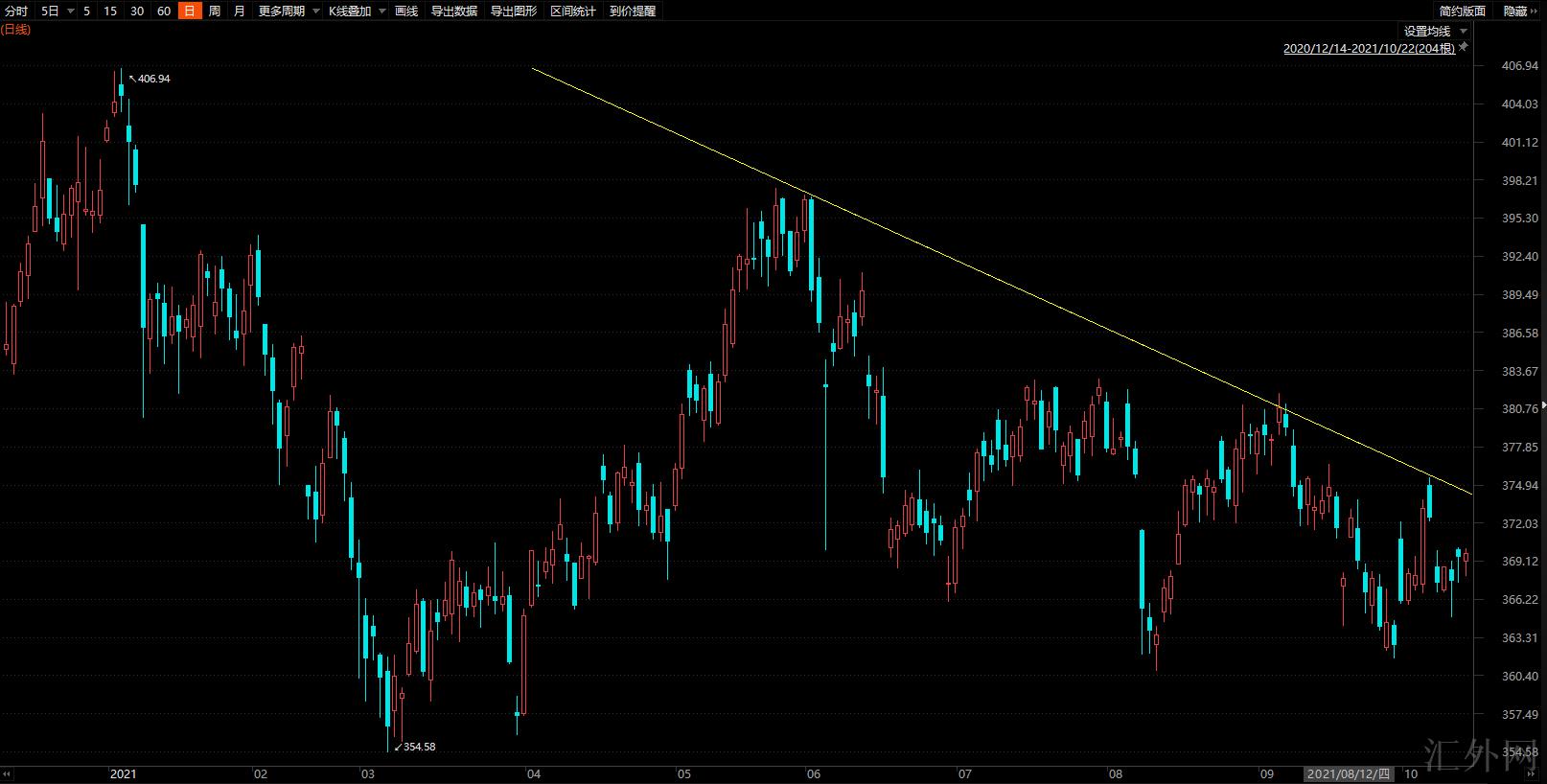This screenshot has width=1547, height=784.
Task: Click the pin icon beside the date range
Action: coord(1464,47)
